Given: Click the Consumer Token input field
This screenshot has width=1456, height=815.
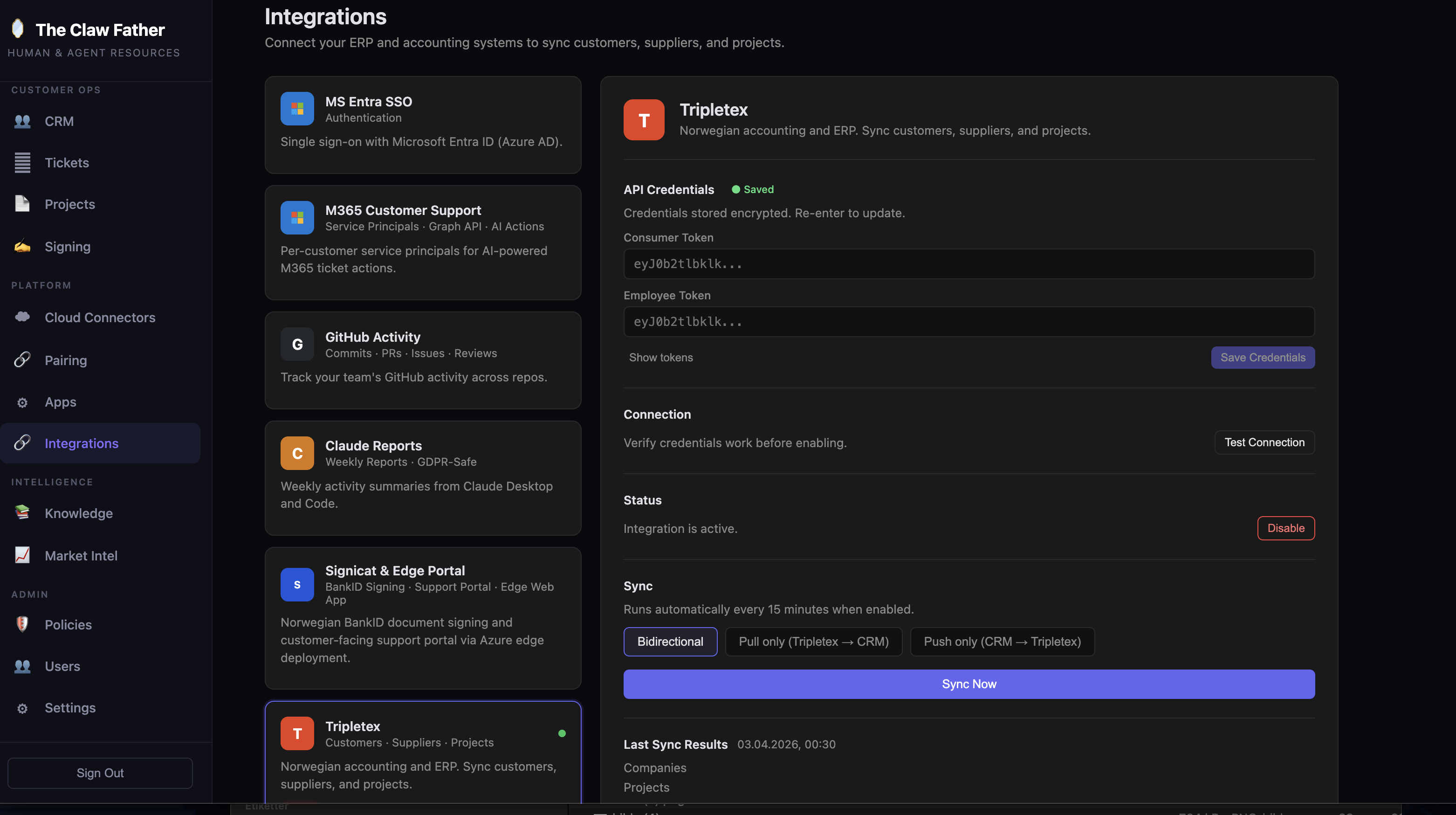Looking at the screenshot, I should 968,264.
